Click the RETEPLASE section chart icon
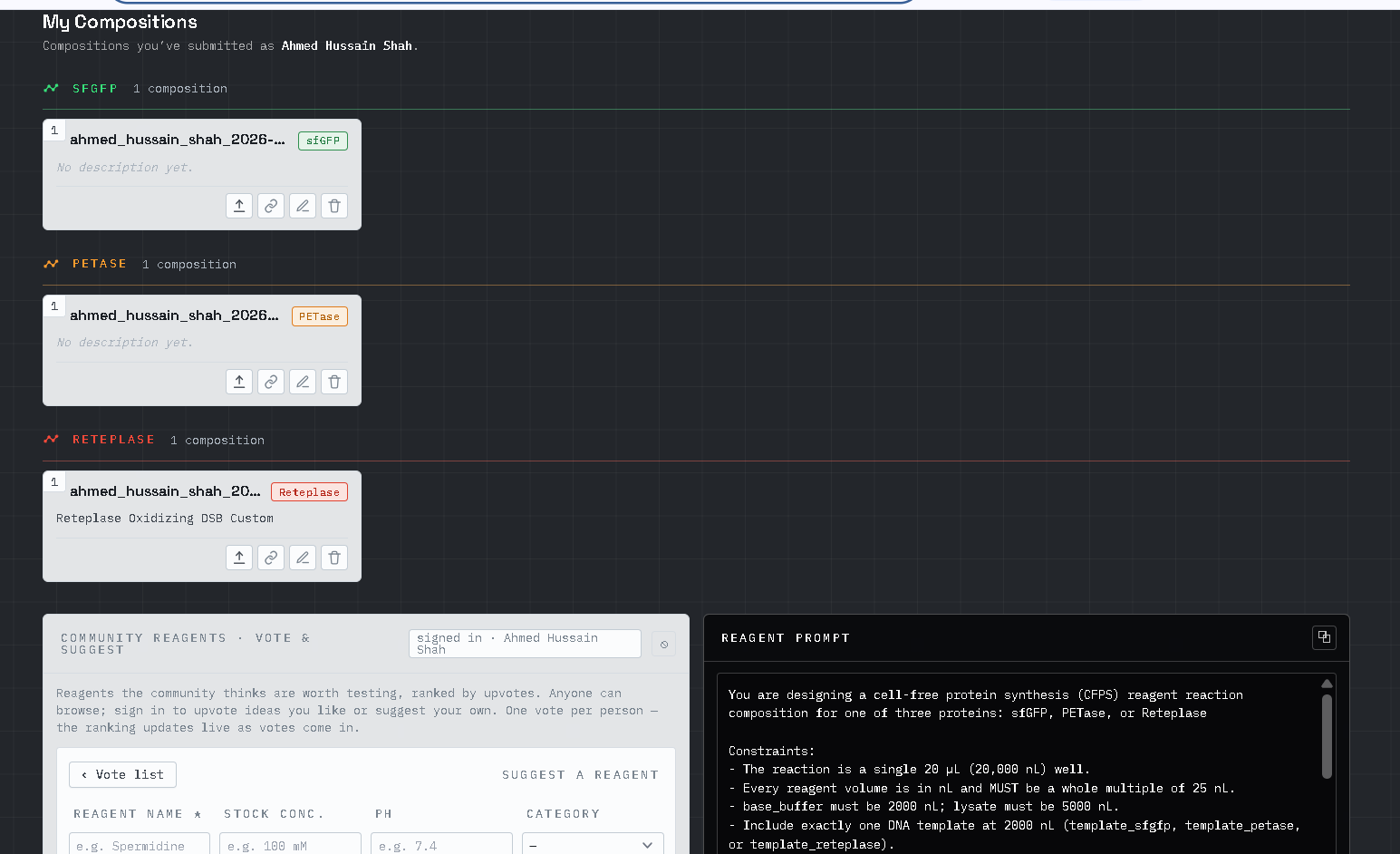Screen dimensions: 1400x854 click(x=51, y=440)
